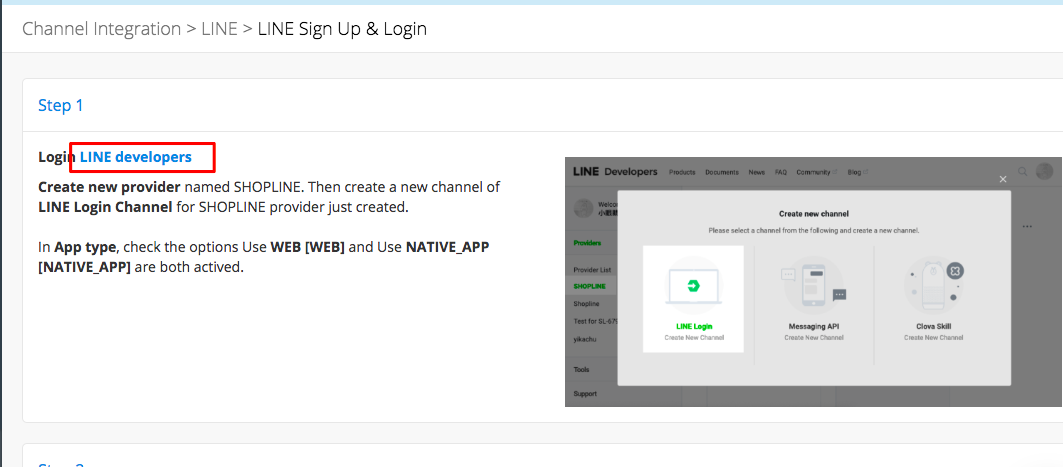Select the green SHOPLINE provider
The image size is (1063, 467).
[x=590, y=286]
